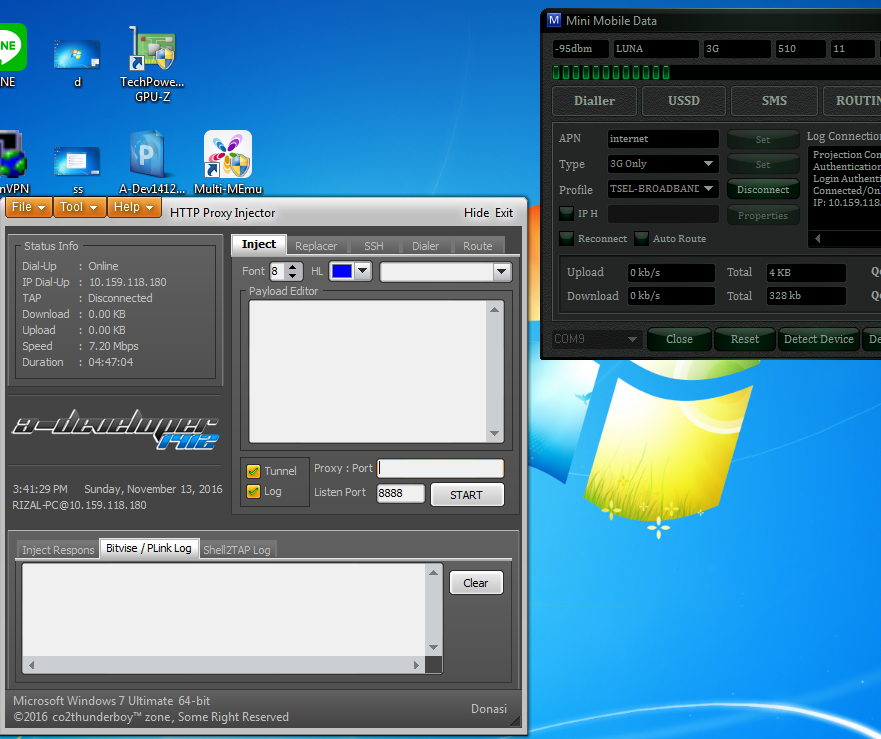Increase the Font size stepper

293,267
